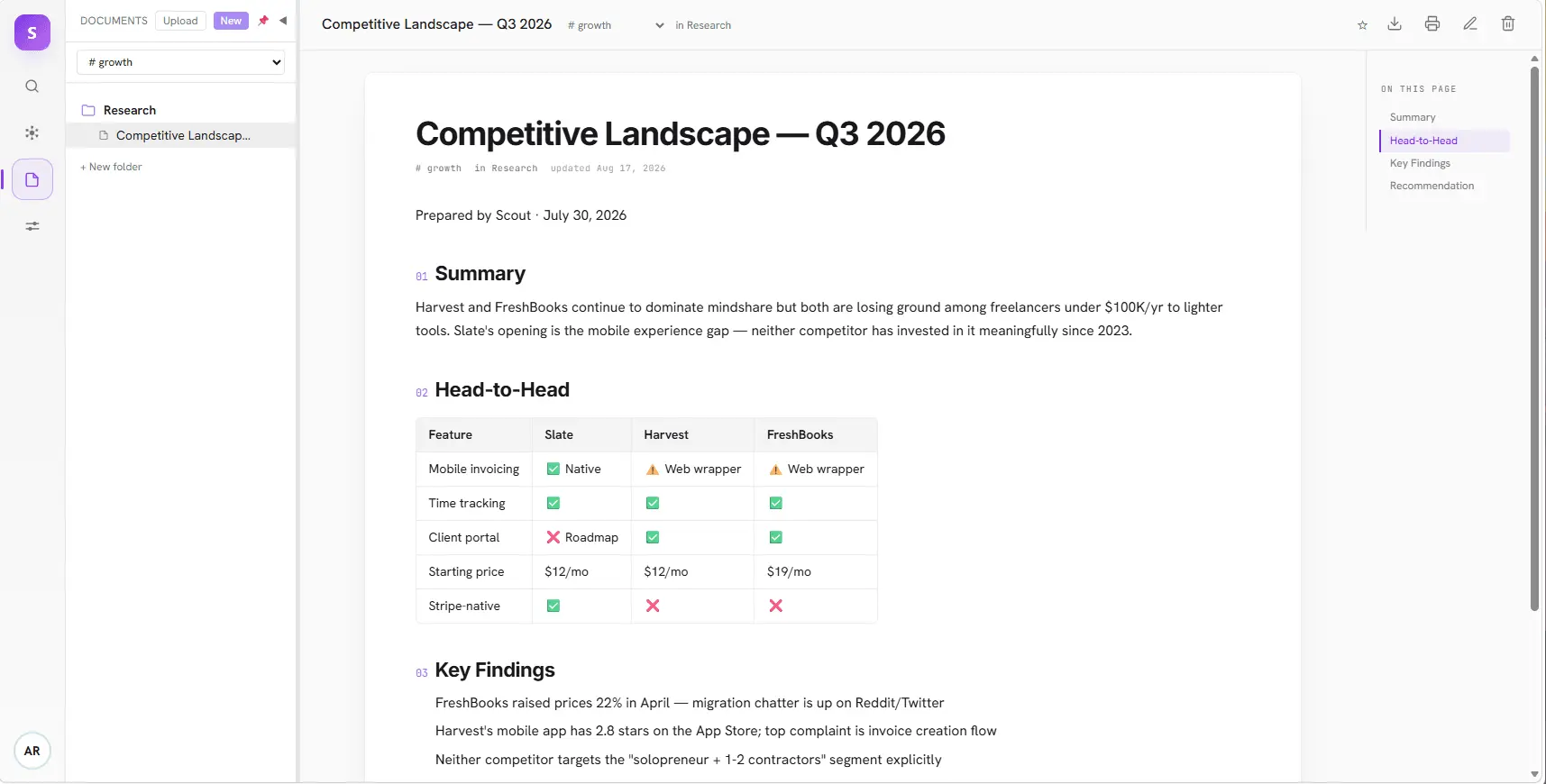Print the document
Viewport: 1546px width, 784px height.
(x=1432, y=24)
